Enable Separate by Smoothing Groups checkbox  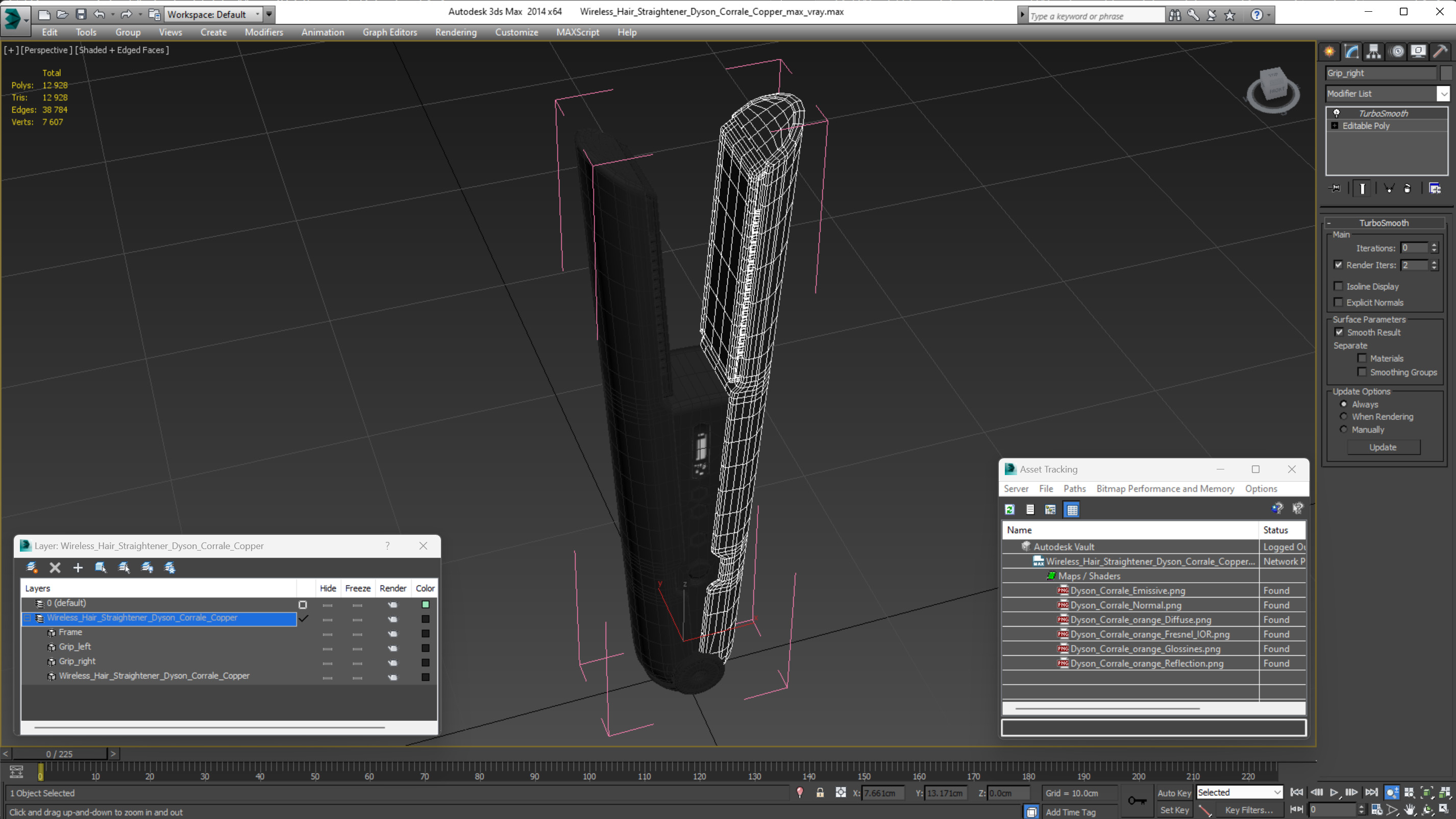tap(1362, 371)
